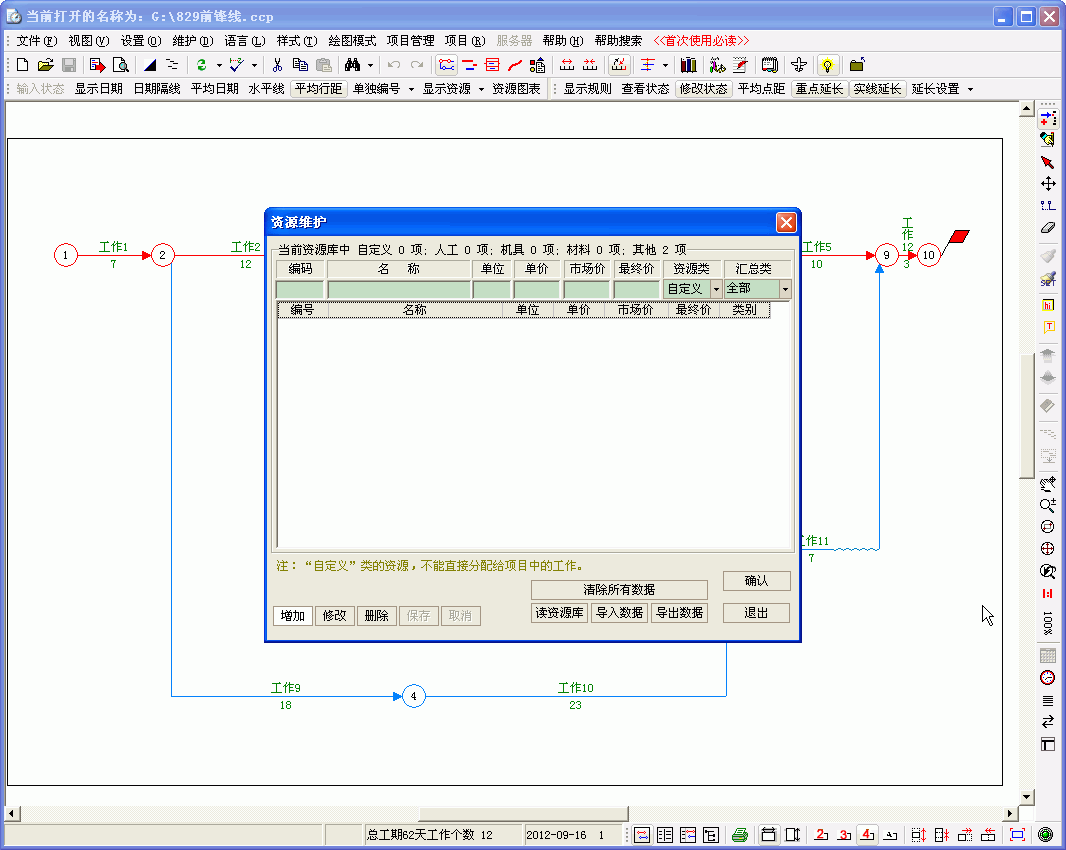
Task: Click the export icon with red arrow
Action: tap(97, 65)
